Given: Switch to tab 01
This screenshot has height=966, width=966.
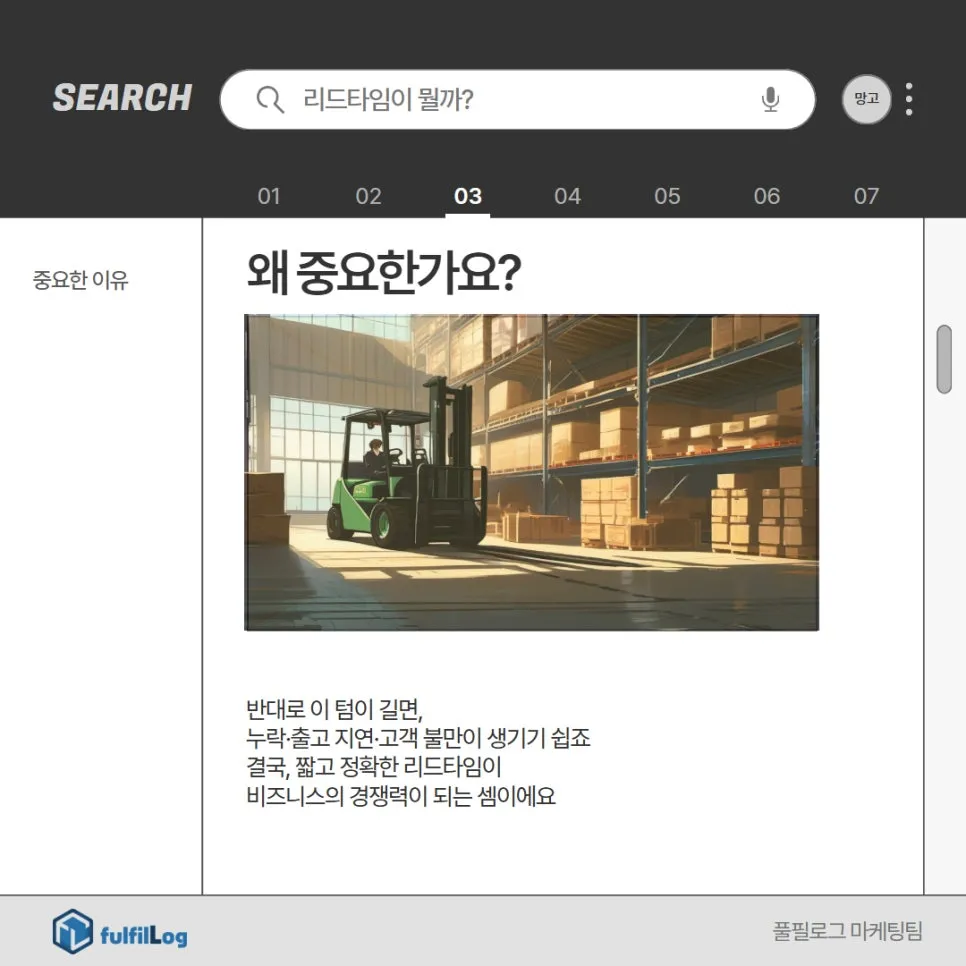Looking at the screenshot, I should click(269, 196).
